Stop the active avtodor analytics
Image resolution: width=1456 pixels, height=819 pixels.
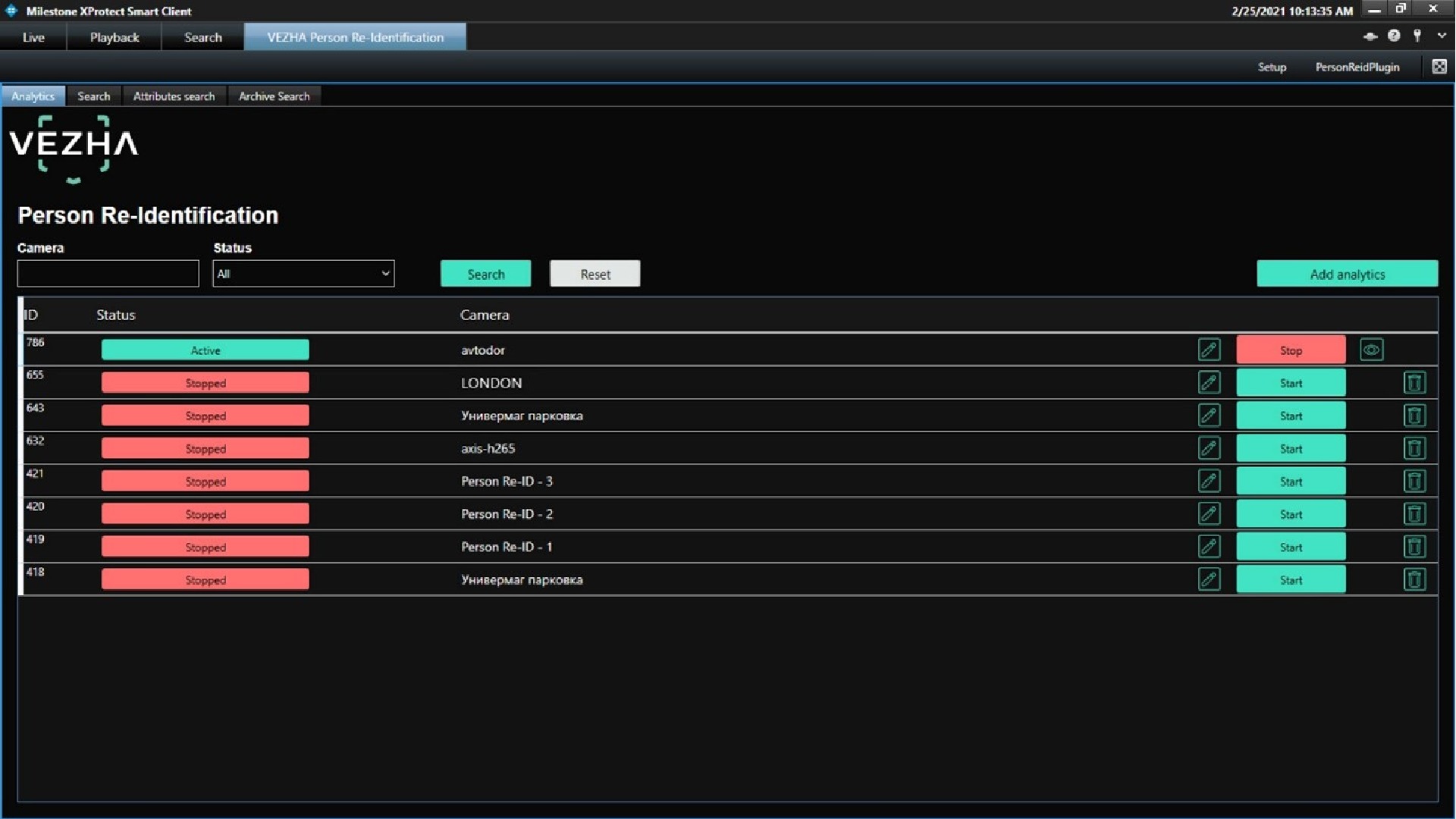click(1291, 350)
